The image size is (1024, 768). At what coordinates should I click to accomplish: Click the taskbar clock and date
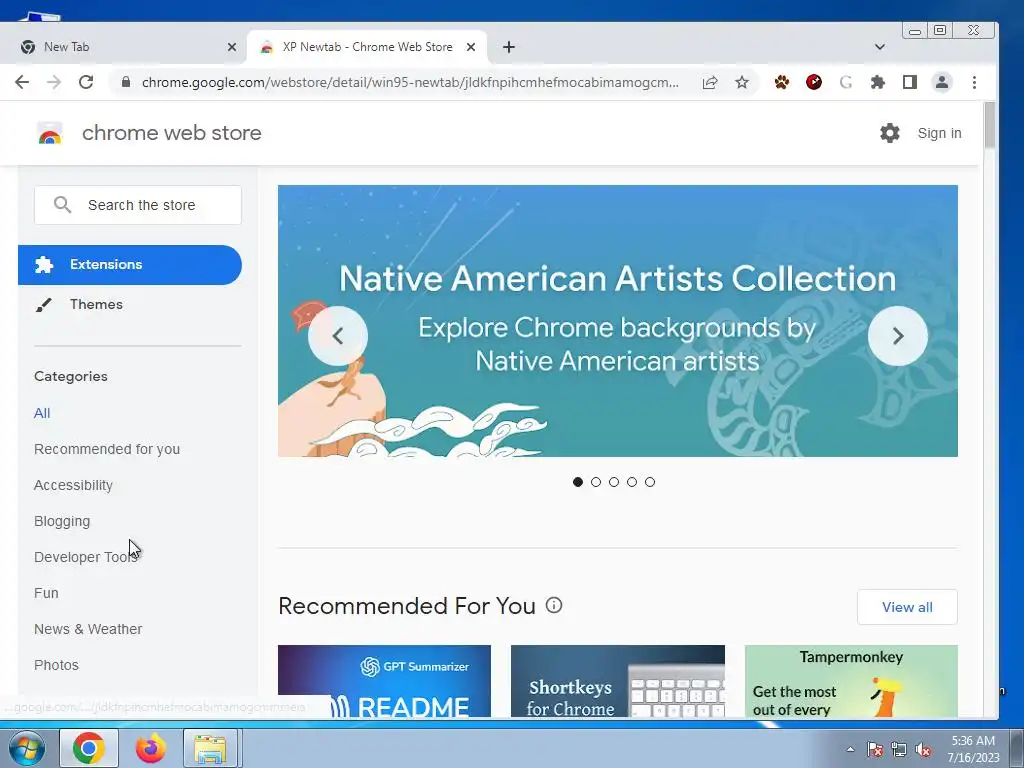click(x=973, y=749)
